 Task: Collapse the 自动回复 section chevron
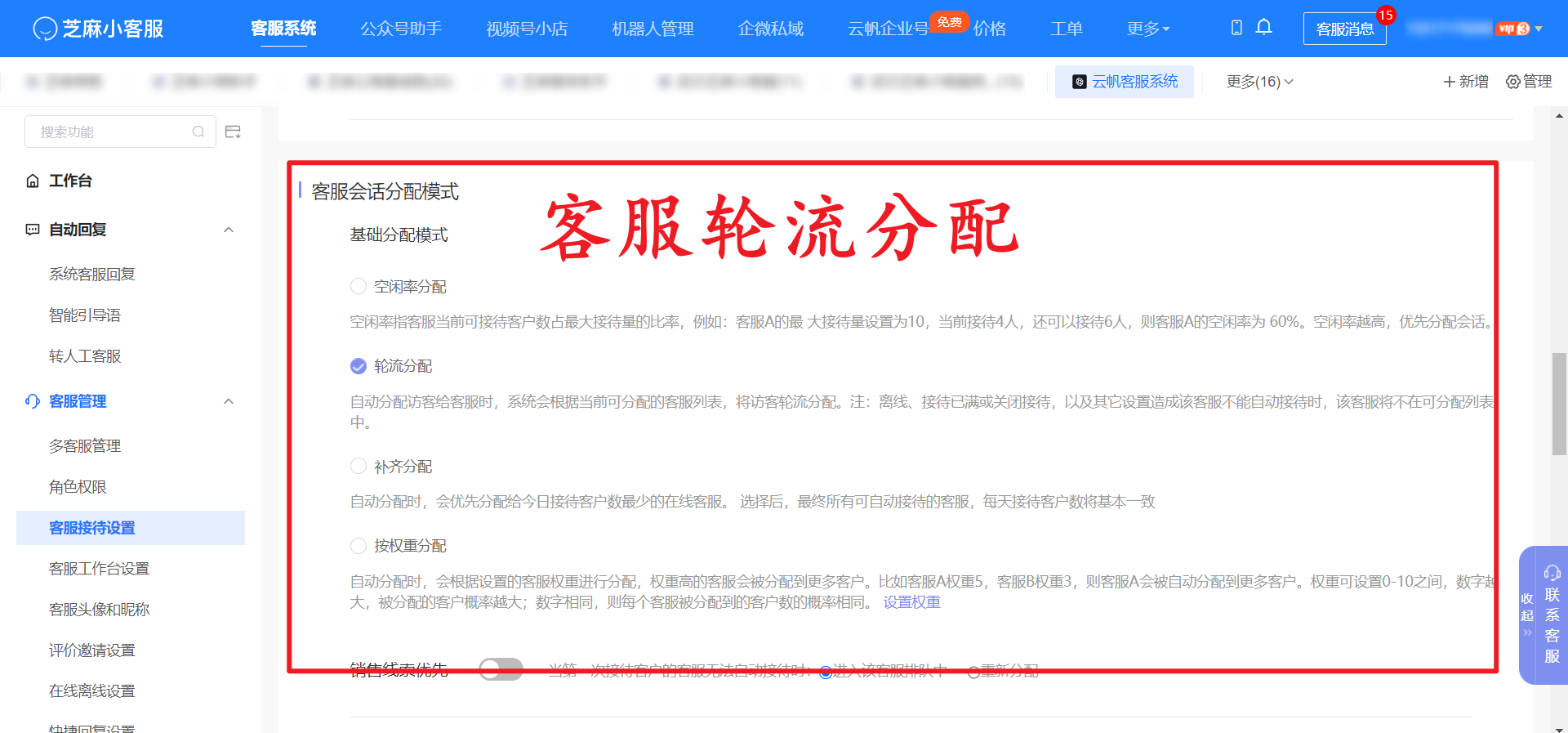click(229, 230)
